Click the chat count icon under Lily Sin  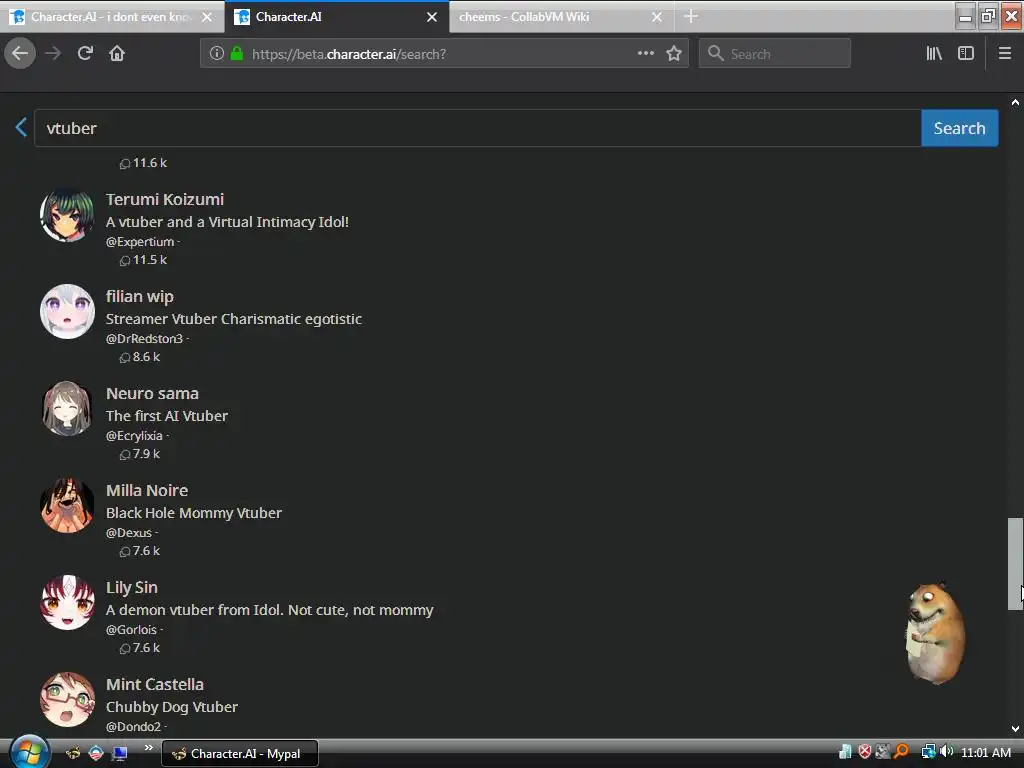[125, 648]
